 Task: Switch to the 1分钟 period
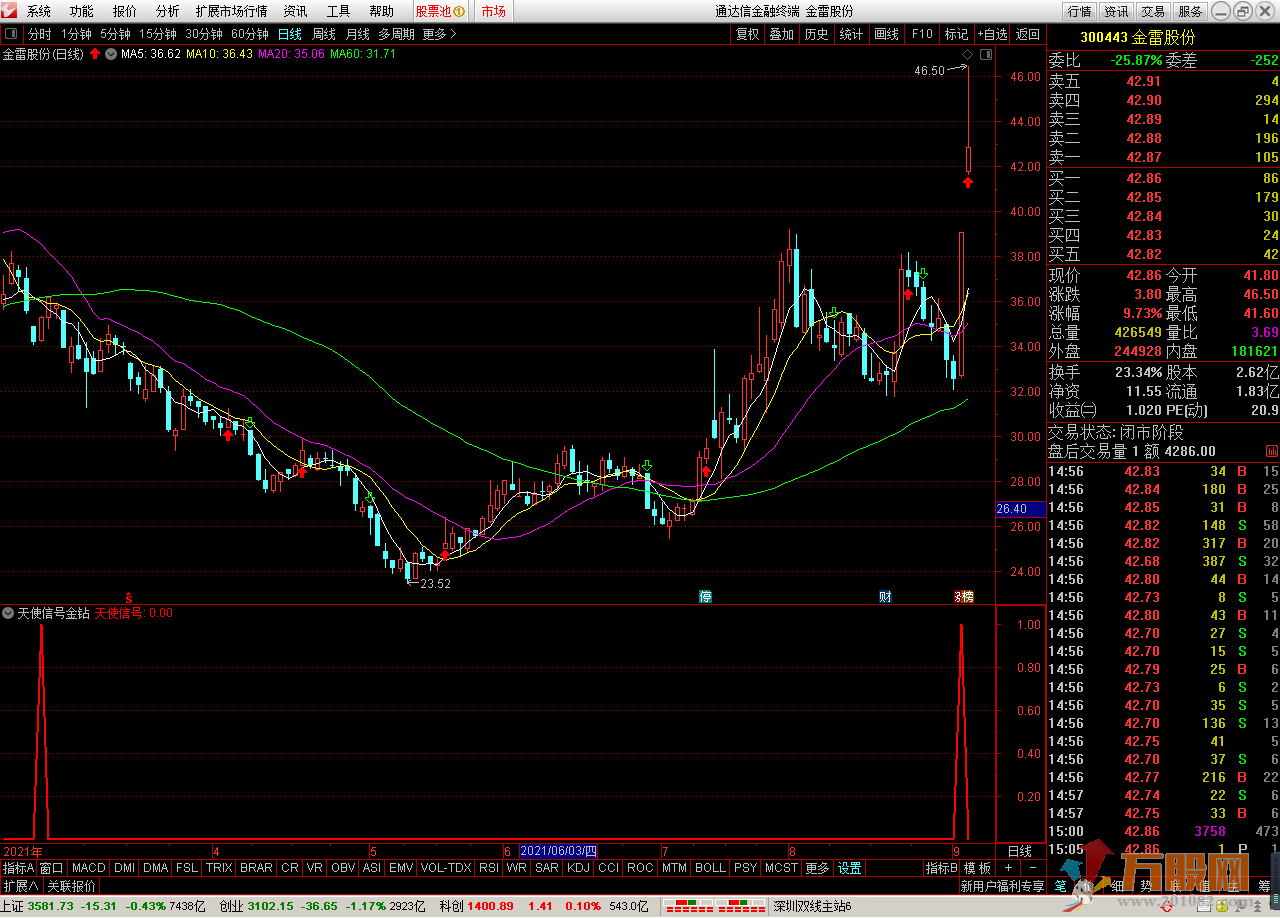point(77,34)
